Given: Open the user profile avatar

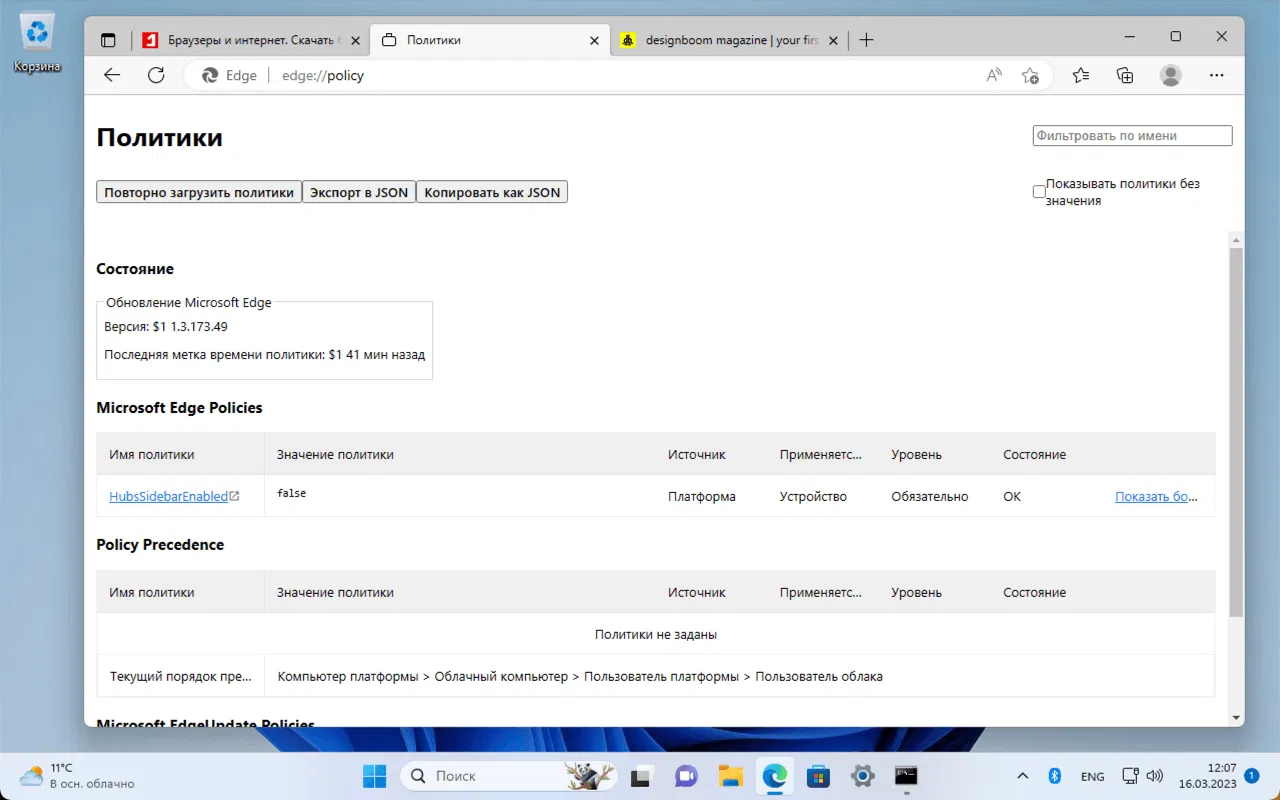Looking at the screenshot, I should [x=1170, y=75].
